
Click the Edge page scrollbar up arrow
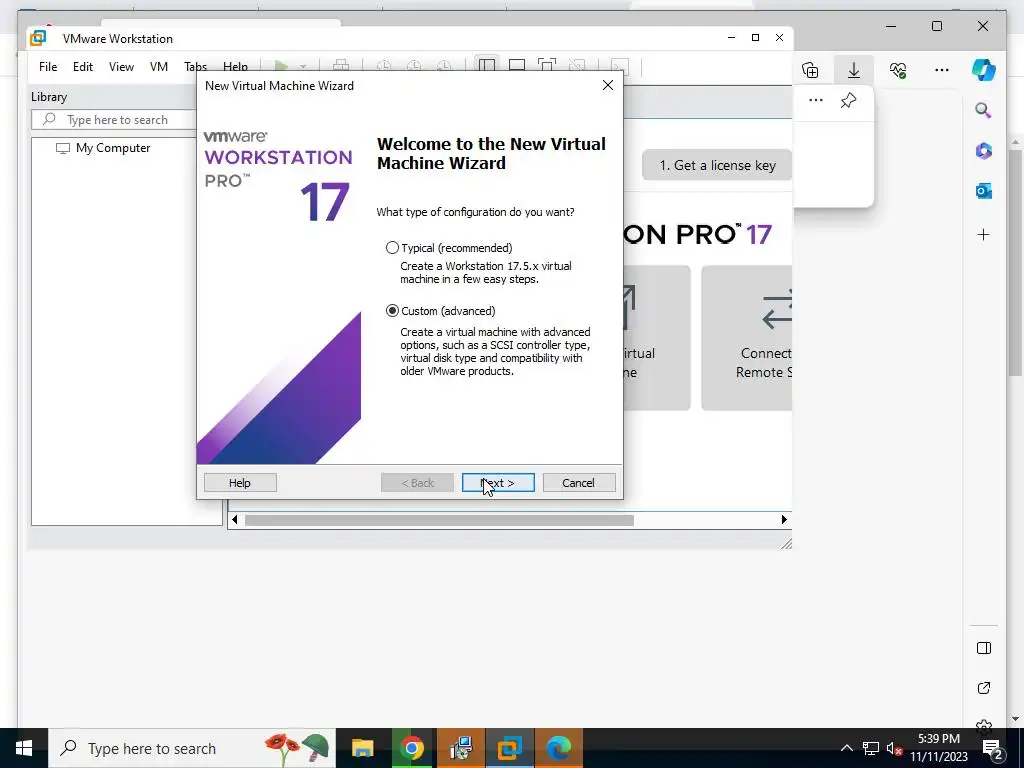pyautogui.click(x=1016, y=142)
